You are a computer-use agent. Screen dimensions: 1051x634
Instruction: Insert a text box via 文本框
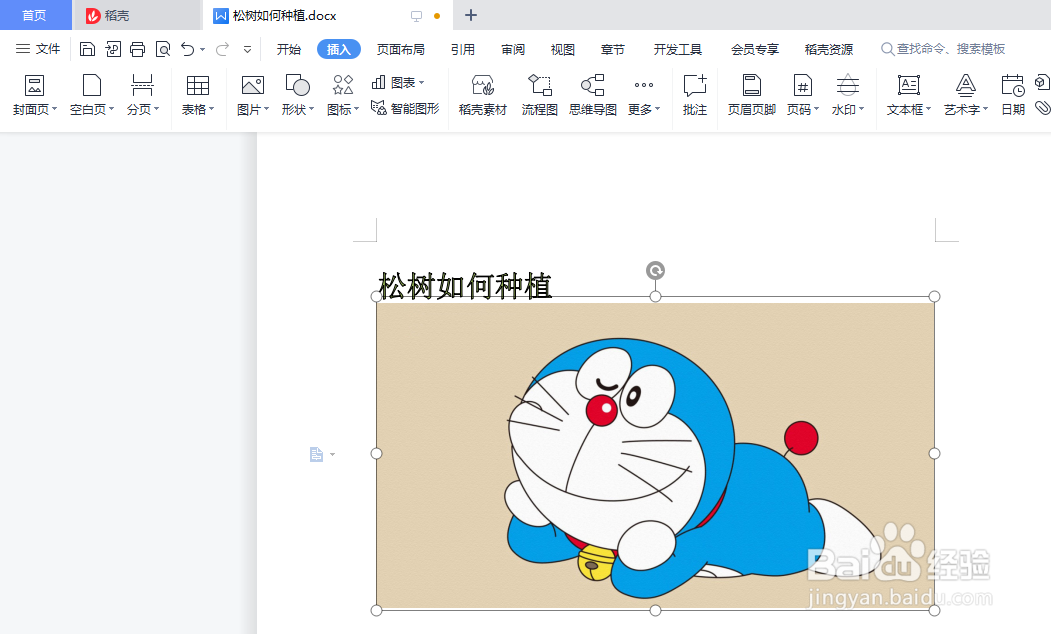point(906,94)
